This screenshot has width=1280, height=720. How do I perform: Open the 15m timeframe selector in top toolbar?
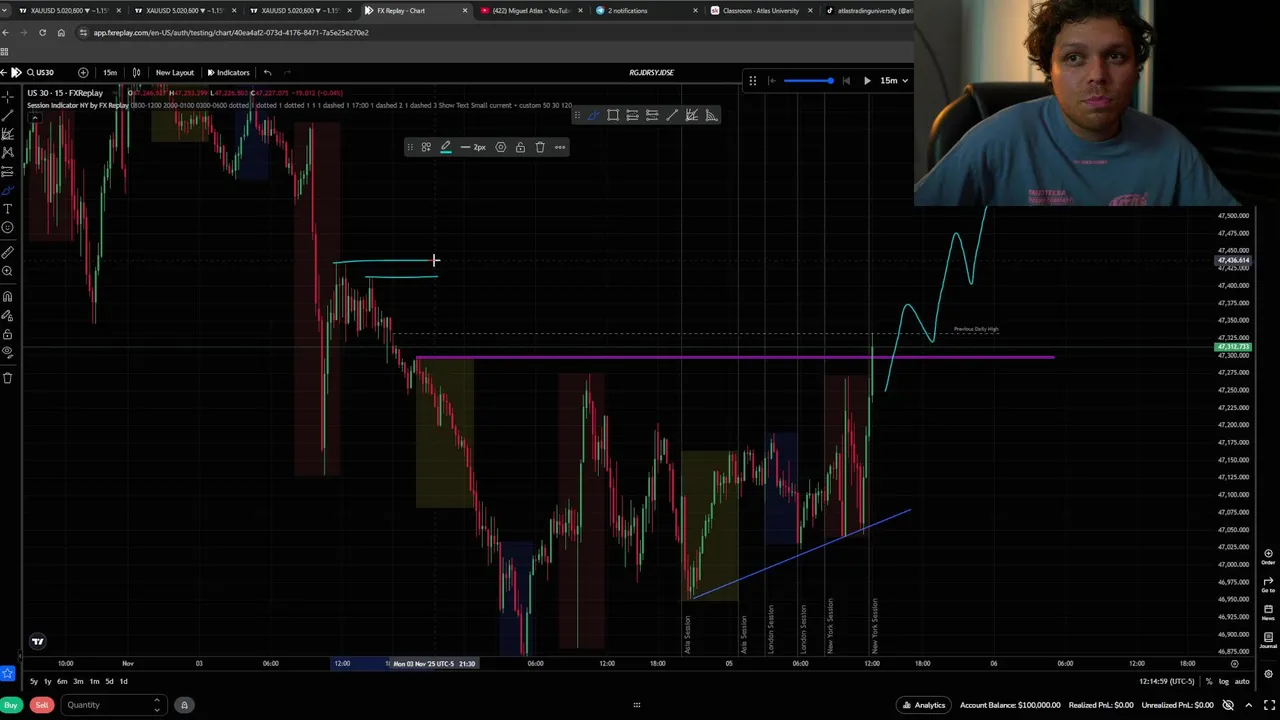coord(110,72)
